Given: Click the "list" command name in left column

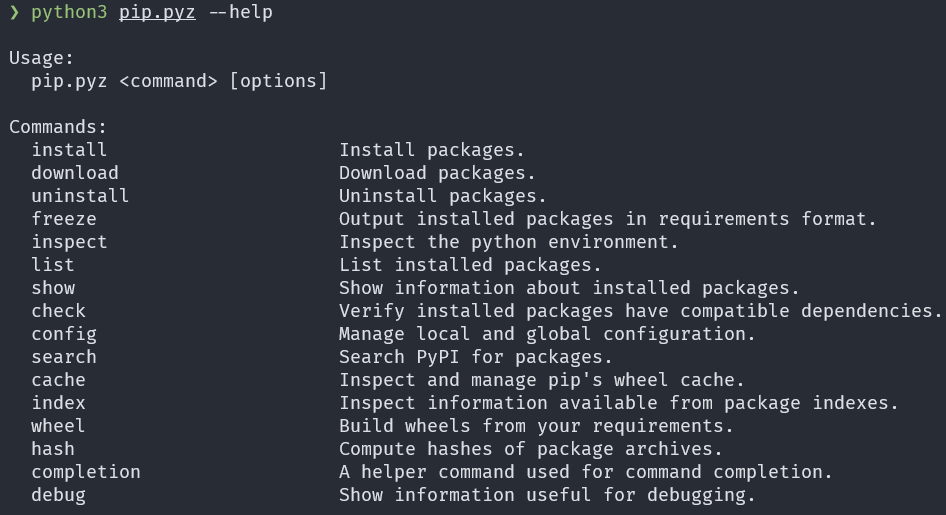Looking at the screenshot, I should 53,265.
